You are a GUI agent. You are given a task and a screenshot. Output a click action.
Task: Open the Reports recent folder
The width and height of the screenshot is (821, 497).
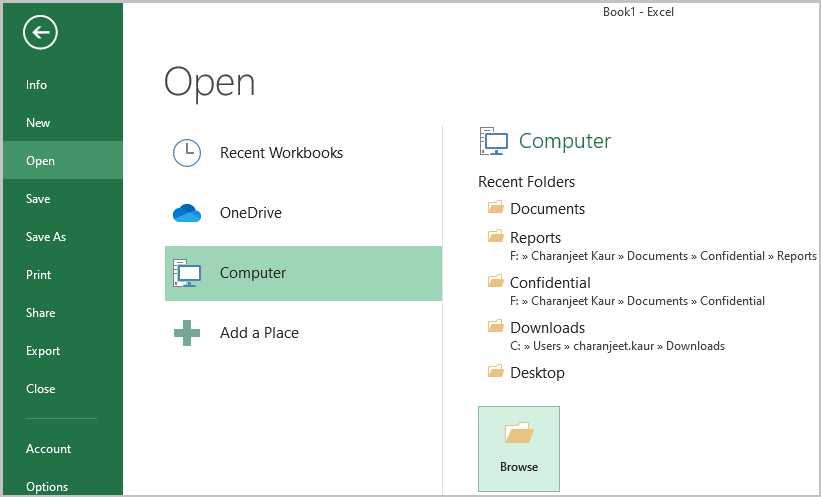[535, 238]
